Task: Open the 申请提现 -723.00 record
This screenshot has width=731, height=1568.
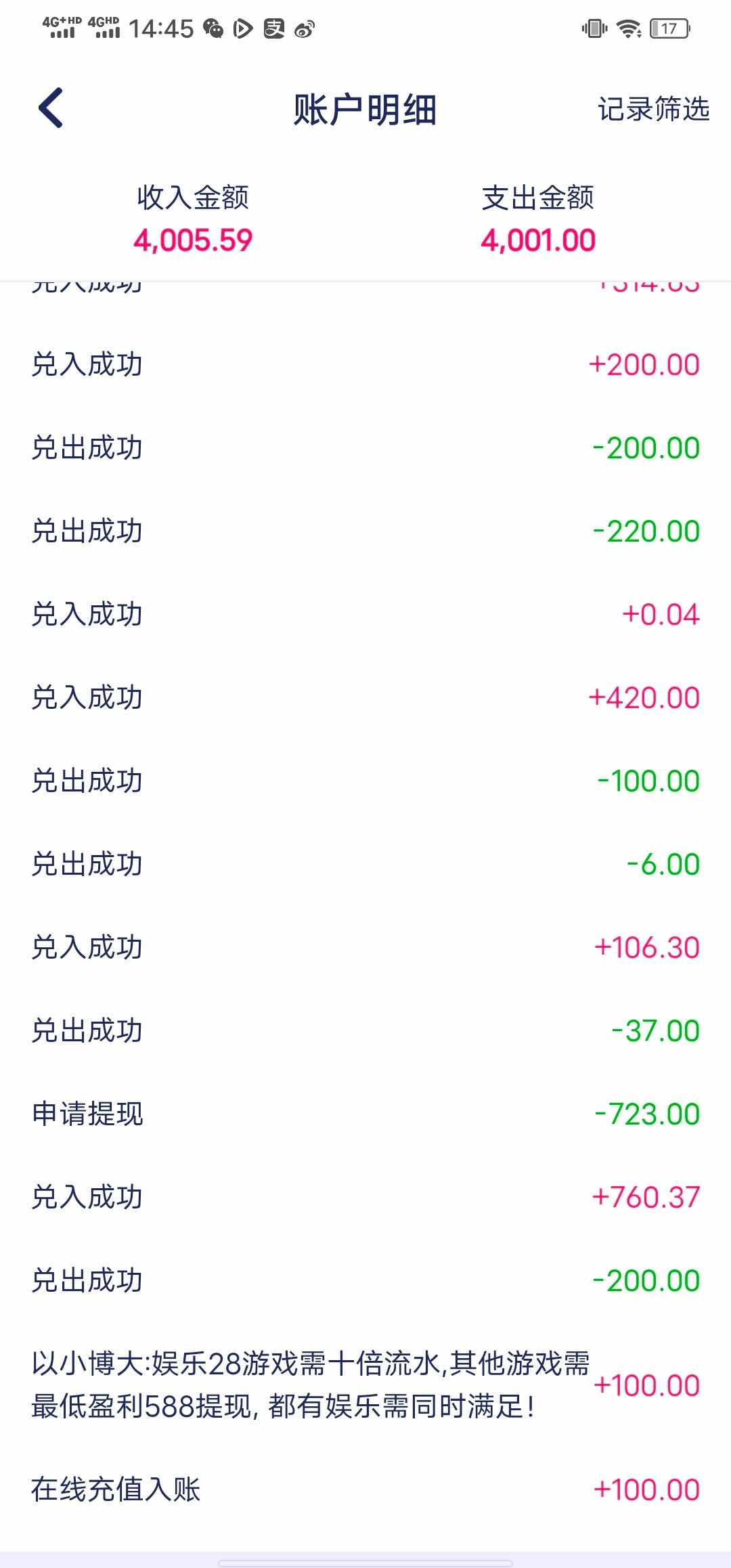Action: [x=365, y=1114]
